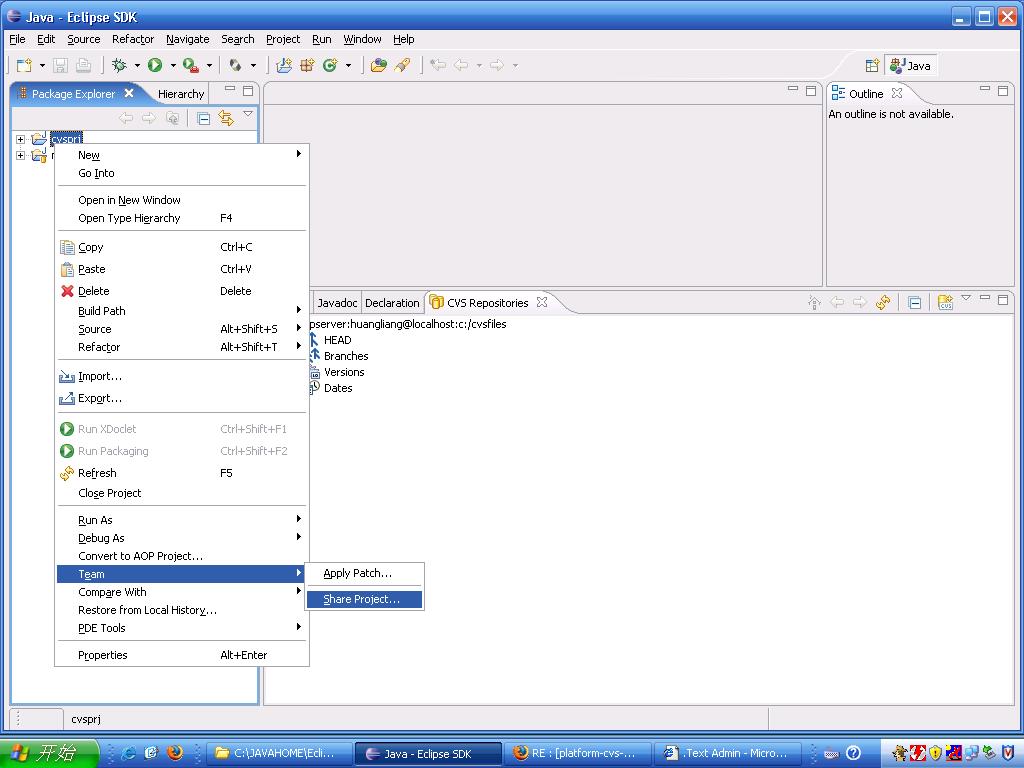Viewport: 1024px width, 768px height.
Task: Maximize the Outline view panel
Action: tap(1003, 91)
